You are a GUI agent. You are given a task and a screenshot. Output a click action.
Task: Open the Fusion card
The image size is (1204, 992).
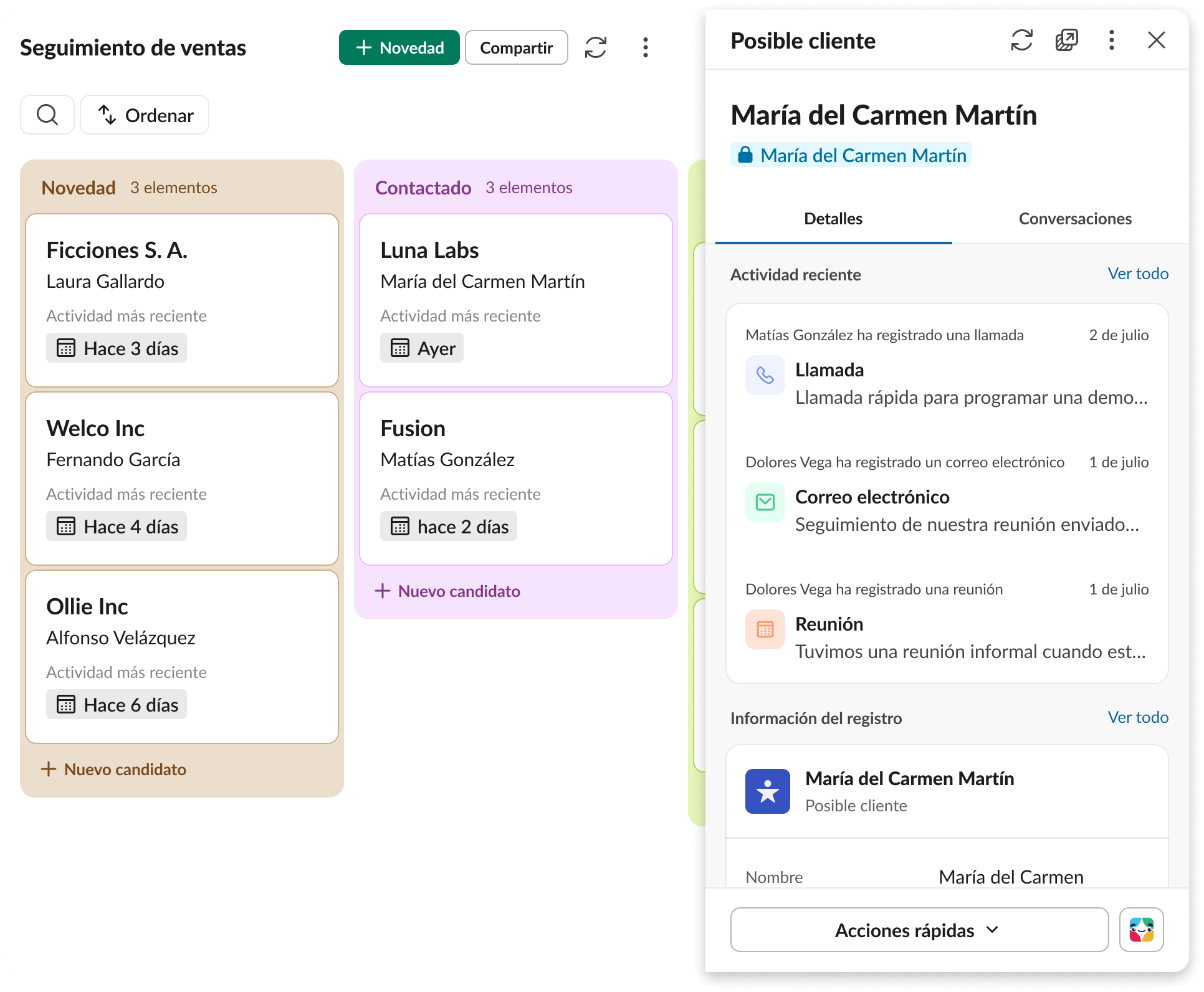tap(516, 479)
